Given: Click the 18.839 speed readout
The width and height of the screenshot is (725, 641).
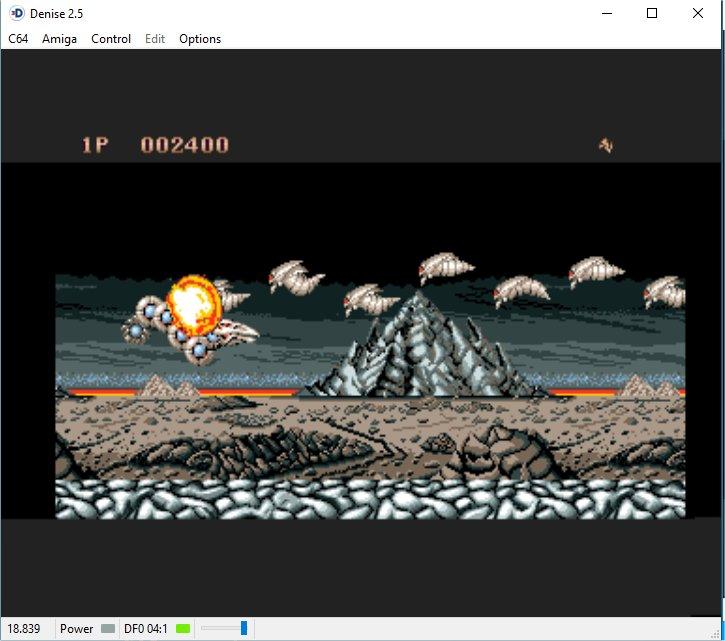Looking at the screenshot, I should (24, 629).
